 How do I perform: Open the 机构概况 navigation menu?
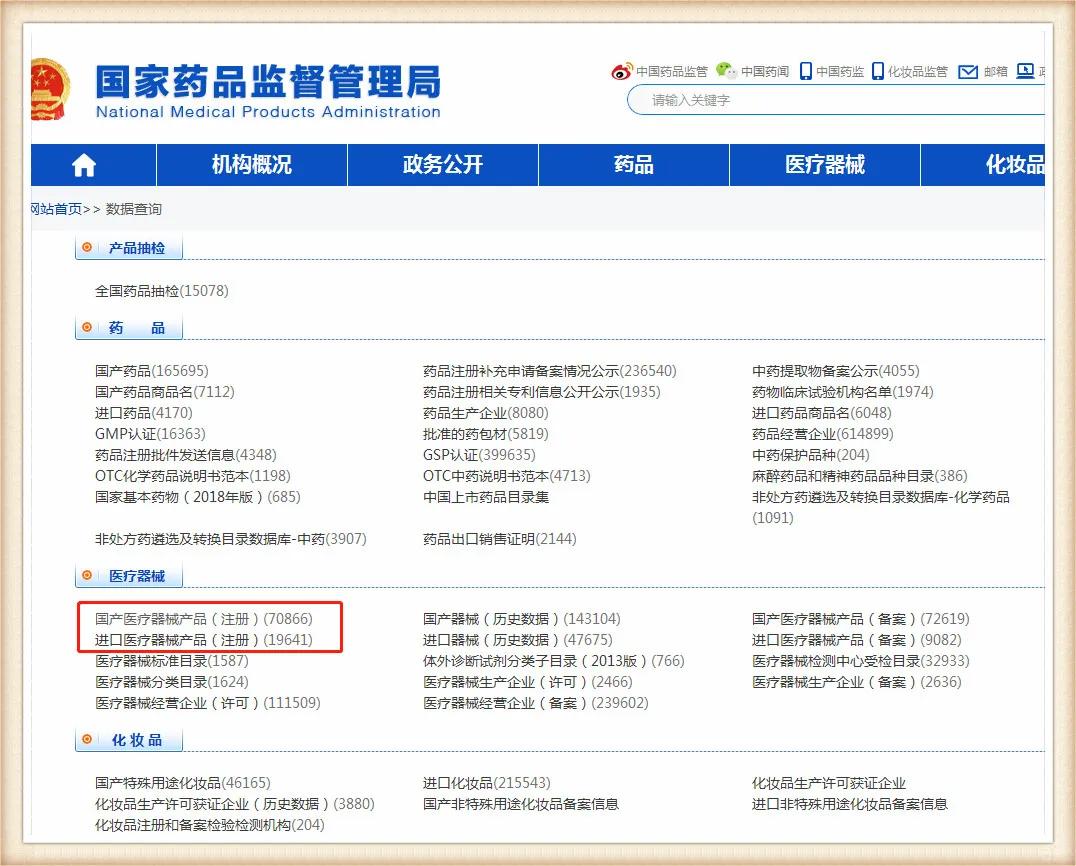tap(250, 165)
